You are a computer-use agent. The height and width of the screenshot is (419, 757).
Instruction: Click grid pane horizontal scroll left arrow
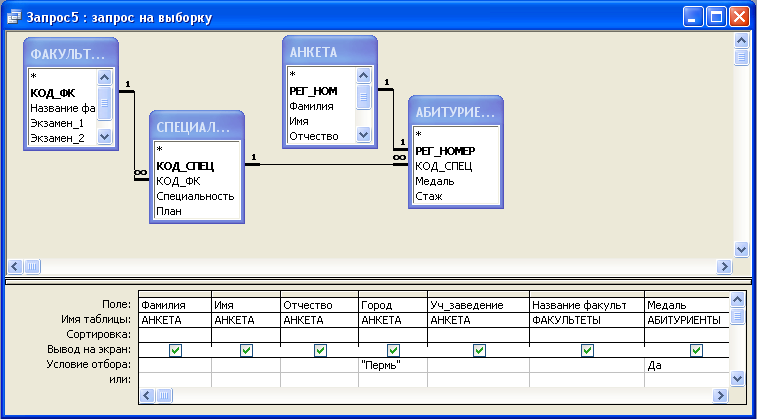click(148, 396)
